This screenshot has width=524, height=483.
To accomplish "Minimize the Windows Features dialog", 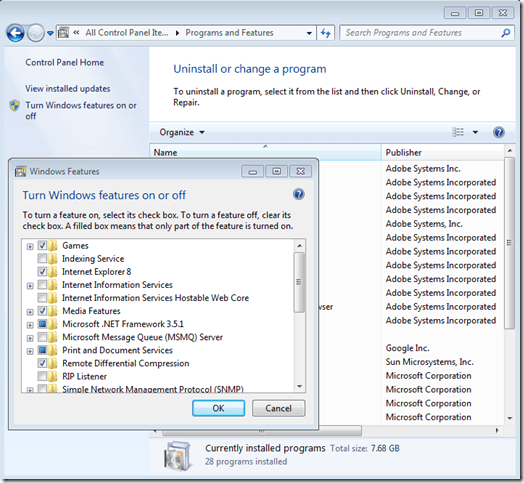I will 253,171.
